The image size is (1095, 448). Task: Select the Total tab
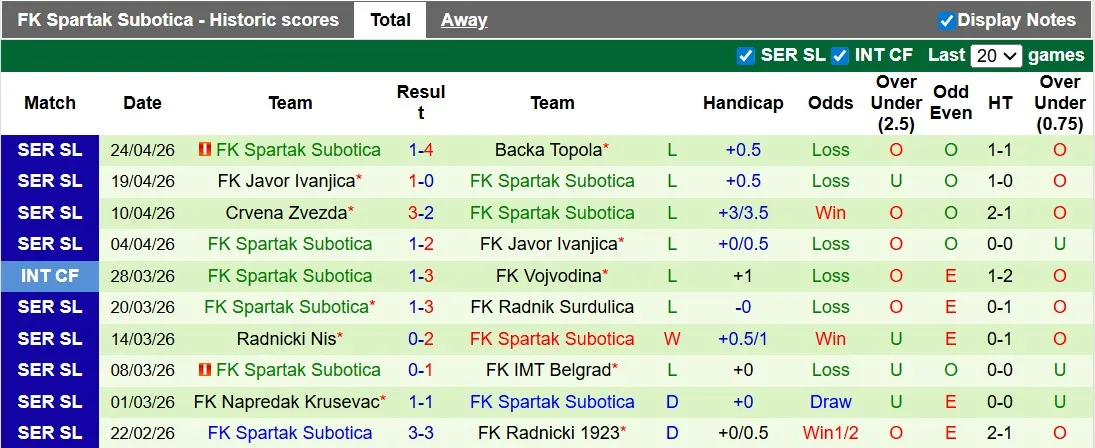[390, 20]
